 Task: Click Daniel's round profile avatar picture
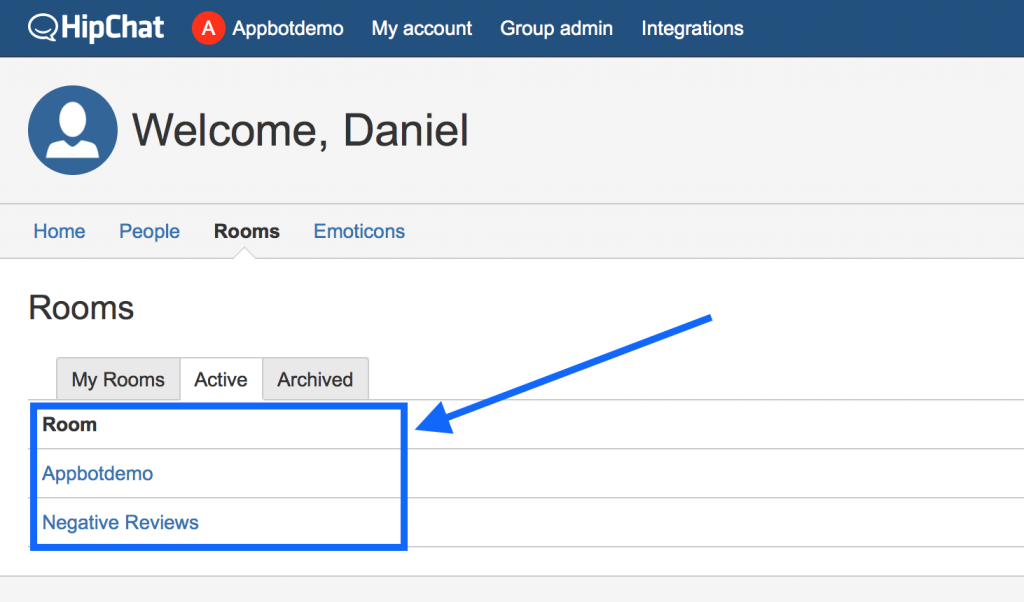point(73,130)
